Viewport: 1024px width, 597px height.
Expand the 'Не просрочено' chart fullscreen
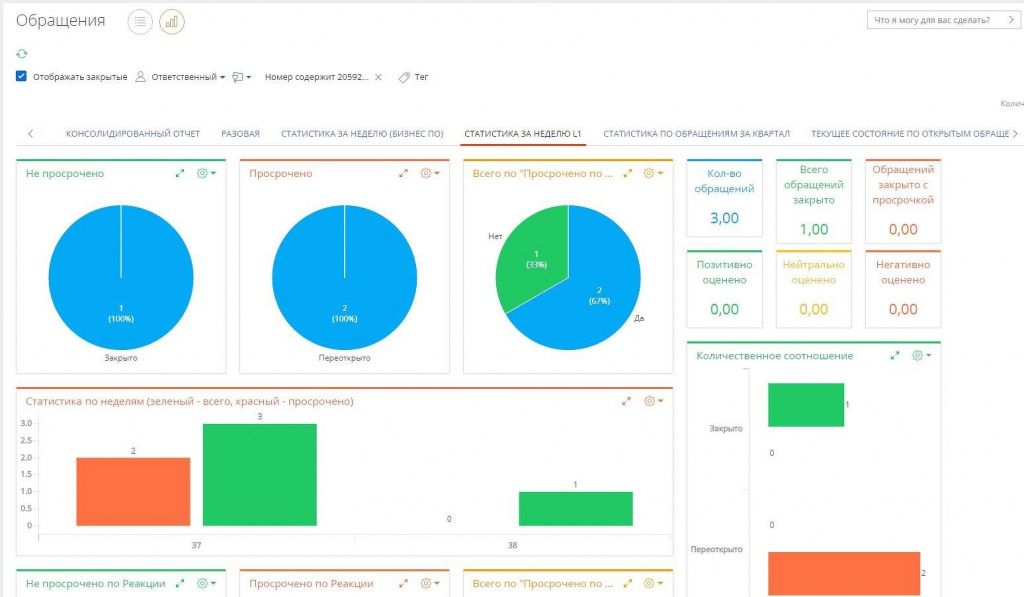180,173
